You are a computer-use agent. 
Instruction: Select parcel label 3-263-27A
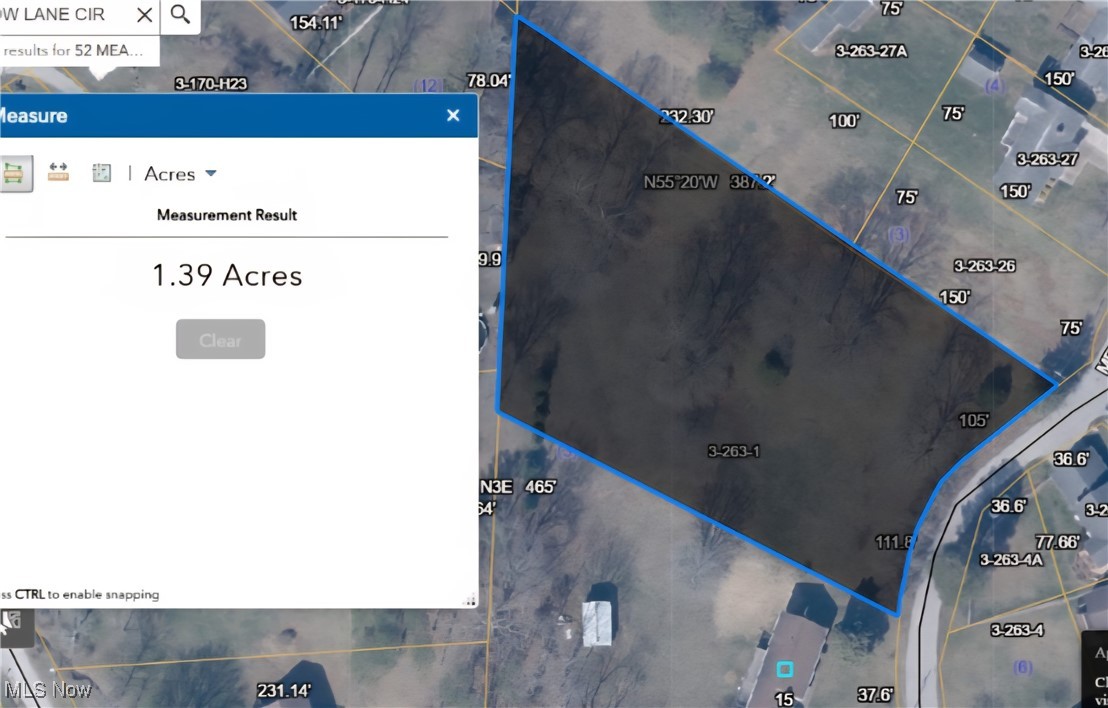point(871,51)
